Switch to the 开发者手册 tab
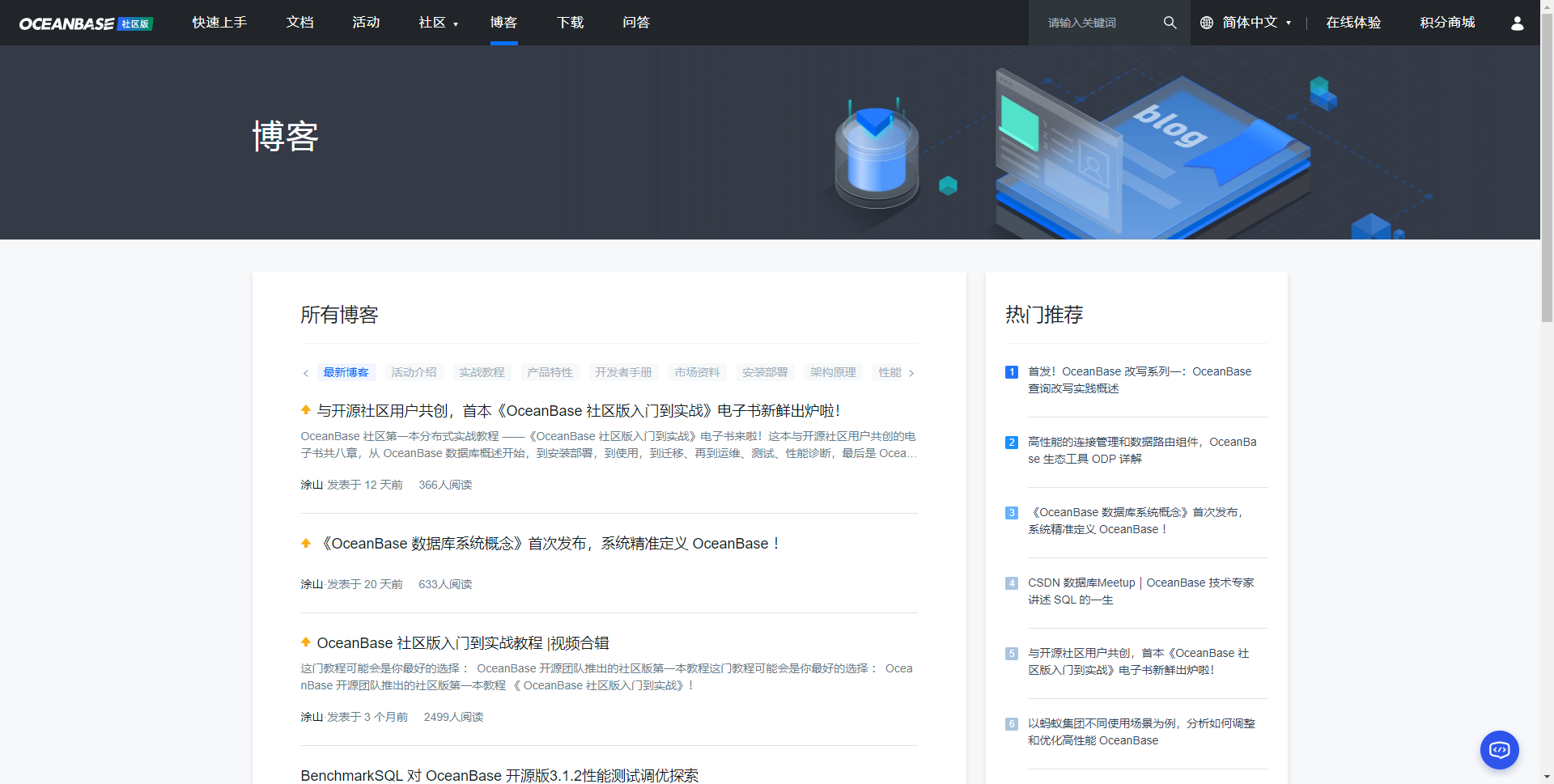This screenshot has width=1554, height=784. point(623,372)
